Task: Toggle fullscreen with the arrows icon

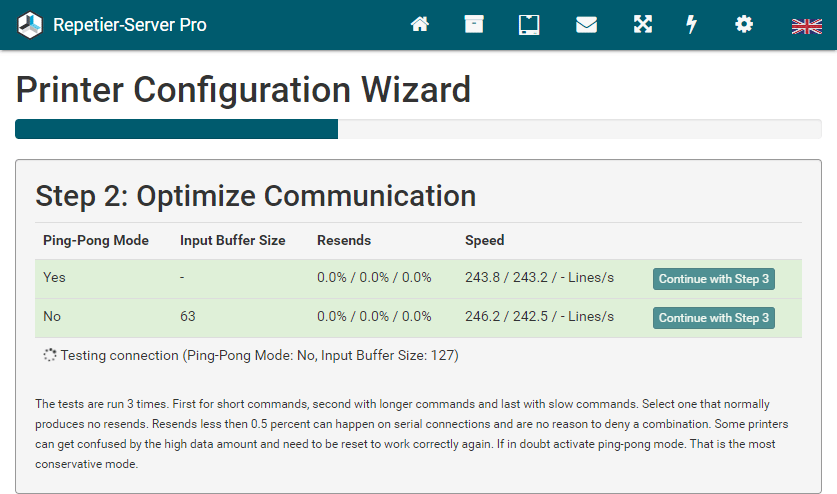Action: [x=642, y=25]
